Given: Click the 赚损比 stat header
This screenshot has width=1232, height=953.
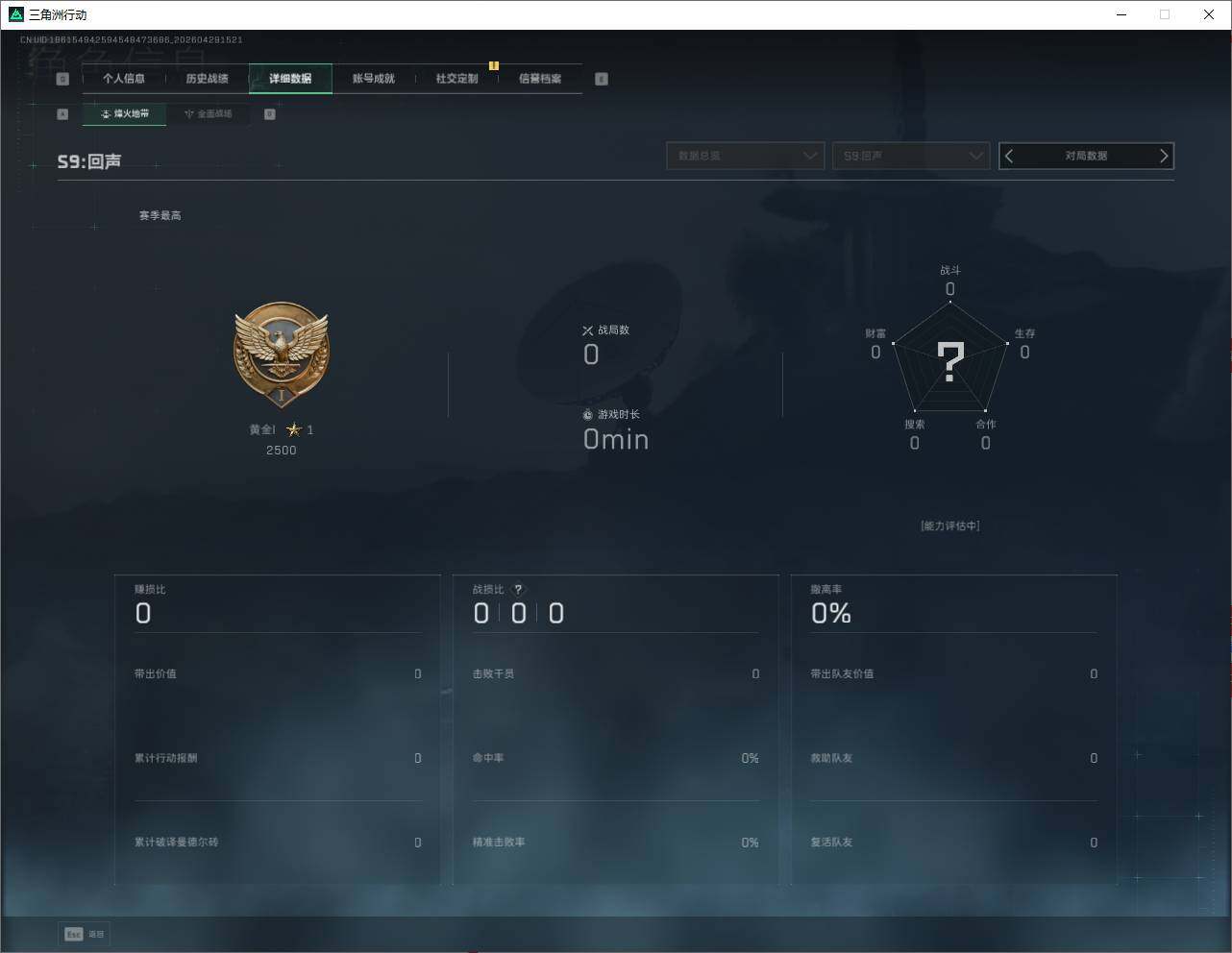Looking at the screenshot, I should point(150,590).
